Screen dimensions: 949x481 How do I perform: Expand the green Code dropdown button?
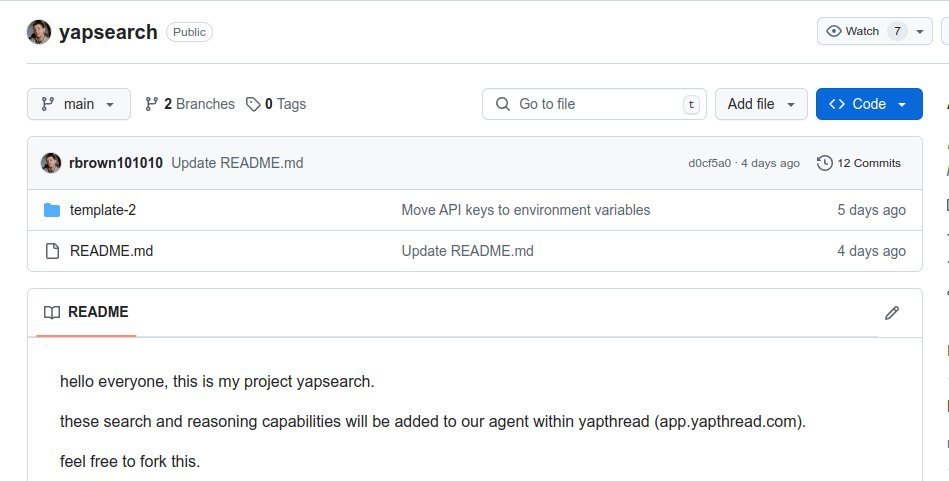(x=868, y=104)
